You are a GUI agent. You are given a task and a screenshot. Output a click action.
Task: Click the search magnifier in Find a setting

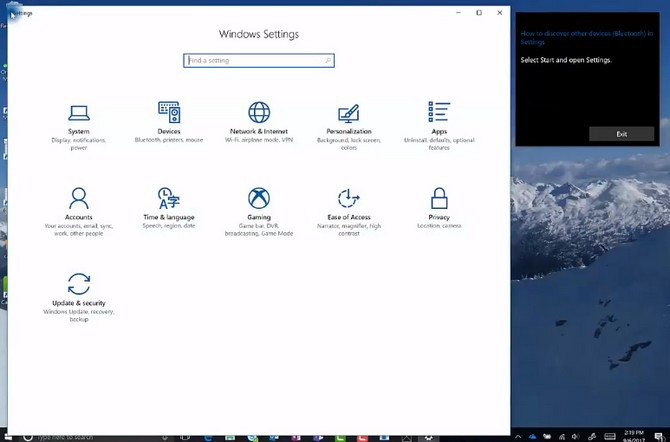tap(327, 61)
